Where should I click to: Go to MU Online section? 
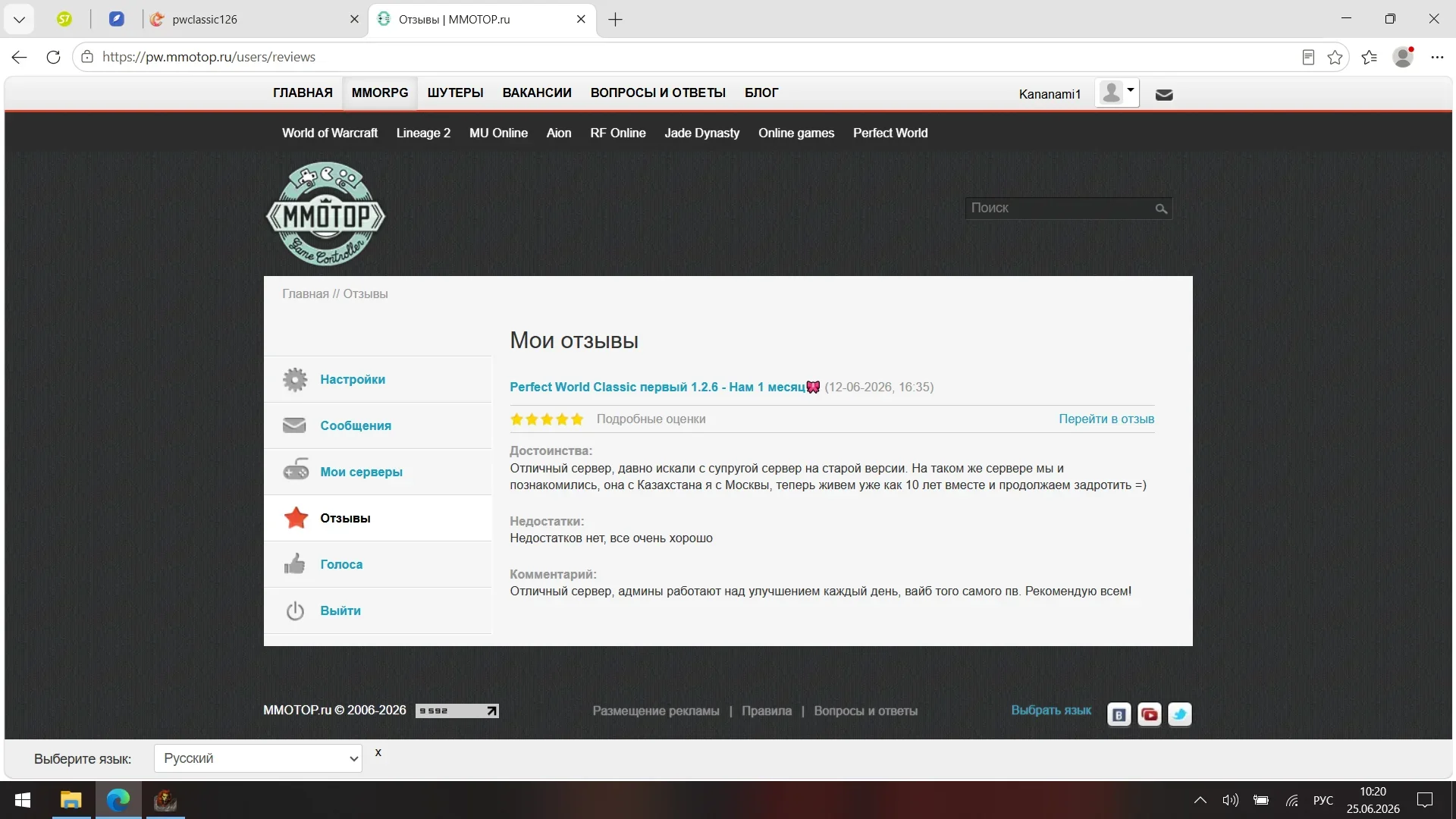click(498, 133)
